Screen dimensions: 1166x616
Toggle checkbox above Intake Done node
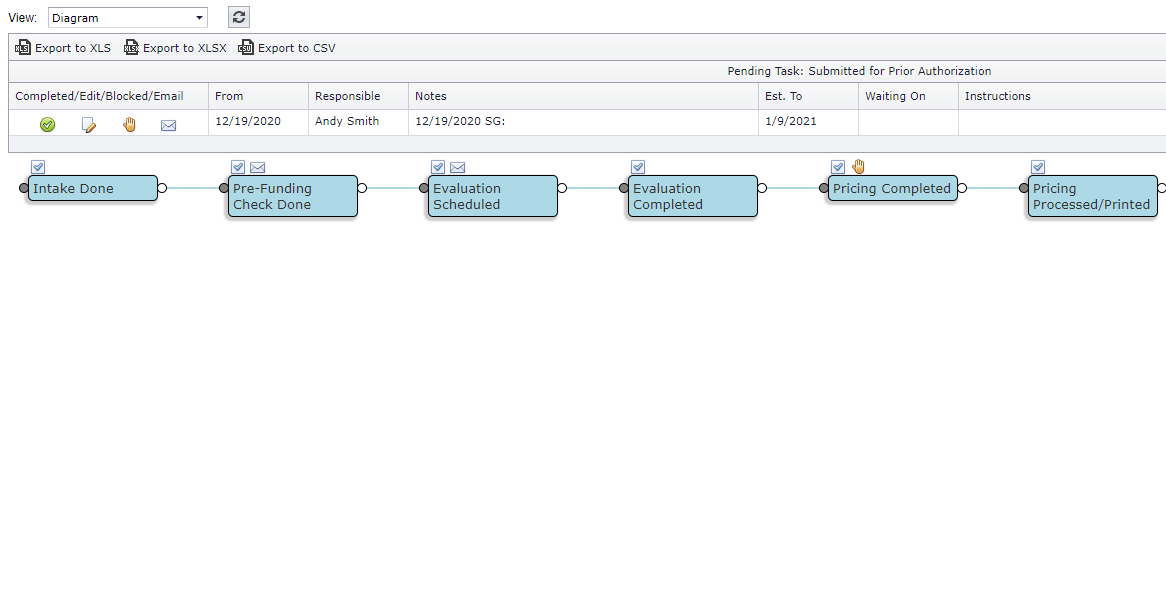(38, 167)
